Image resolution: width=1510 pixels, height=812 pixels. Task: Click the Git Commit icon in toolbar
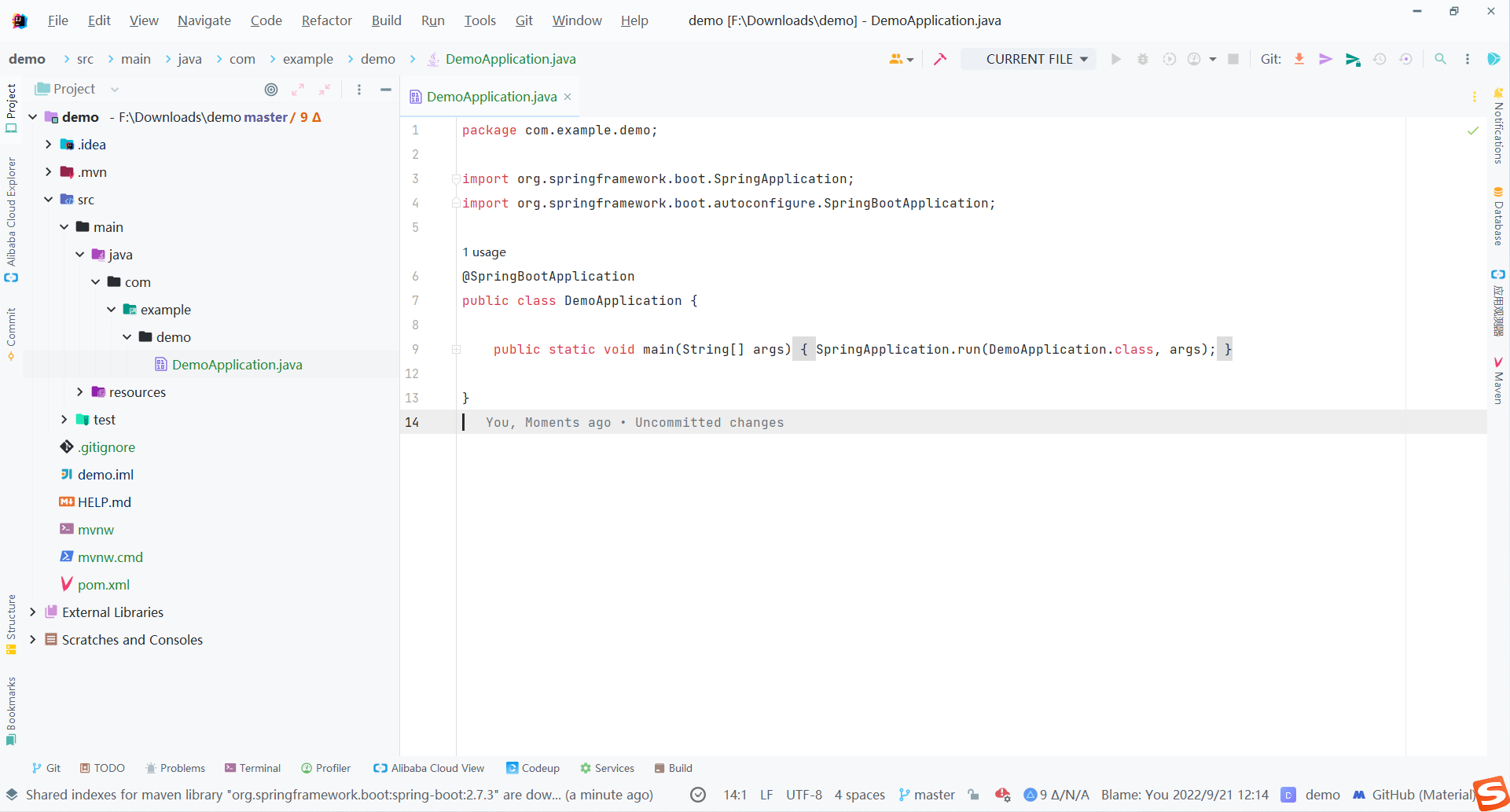[x=1325, y=59]
